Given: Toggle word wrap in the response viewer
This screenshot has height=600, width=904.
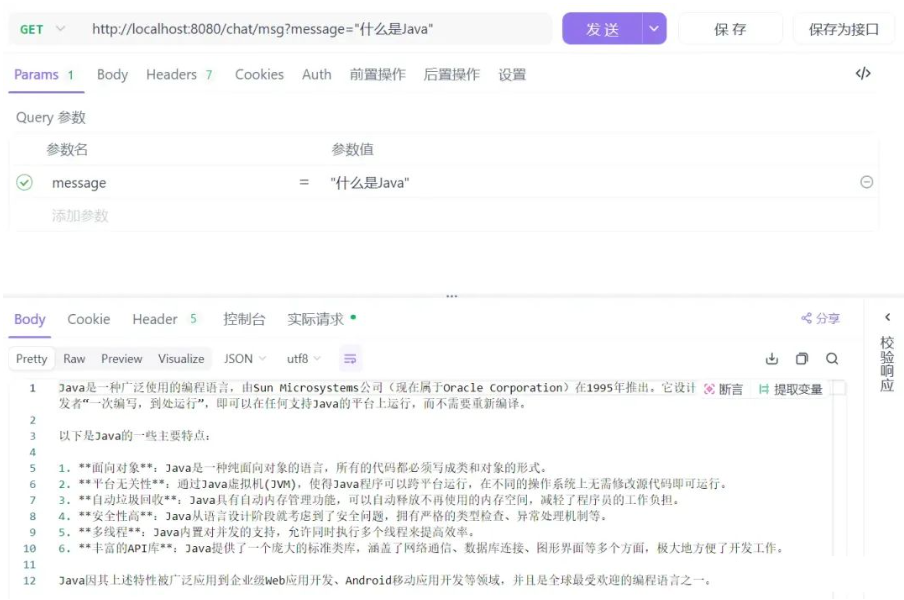Looking at the screenshot, I should (x=349, y=358).
